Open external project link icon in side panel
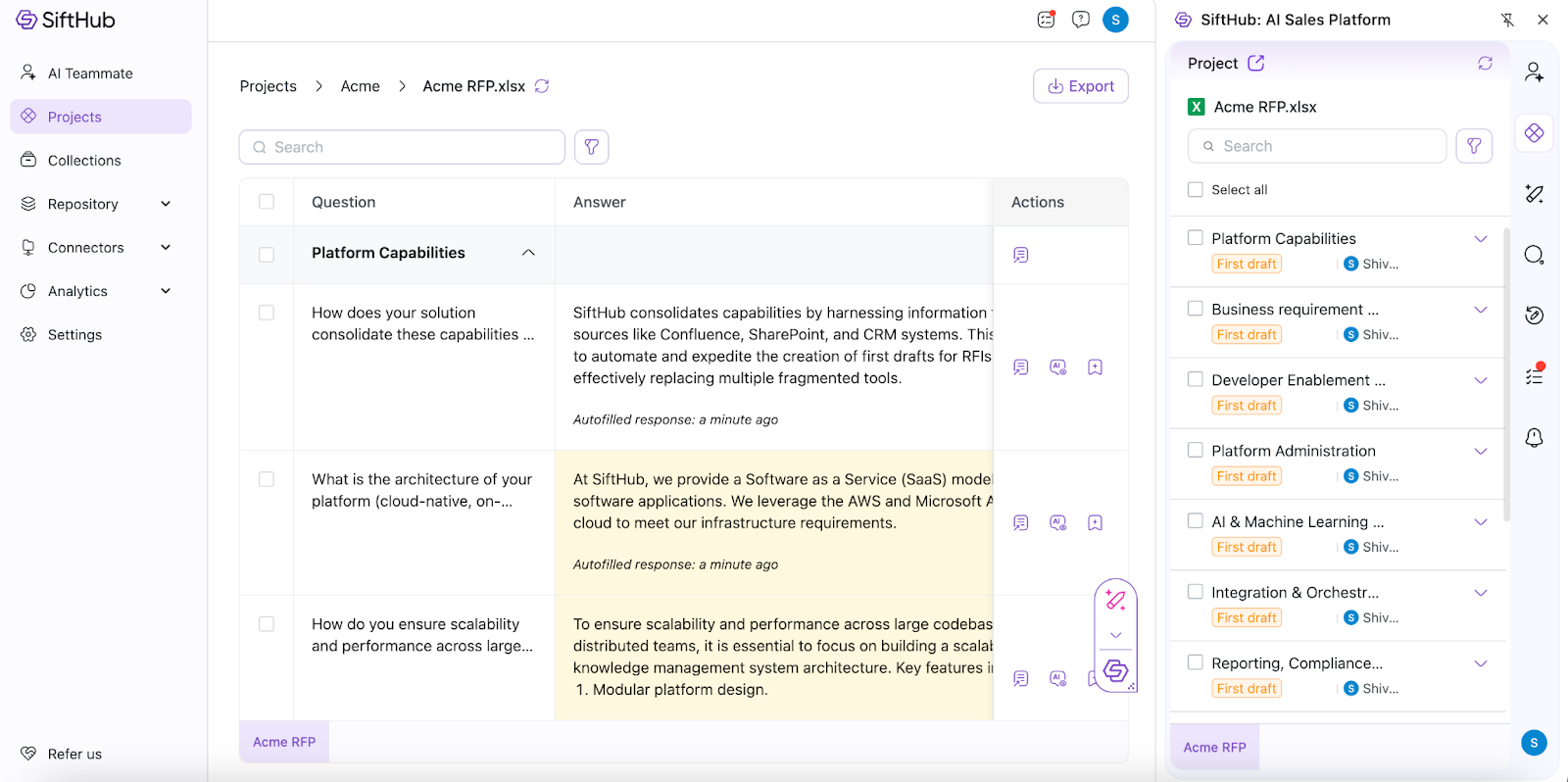Screen dimensions: 1568x782 coord(1256,63)
